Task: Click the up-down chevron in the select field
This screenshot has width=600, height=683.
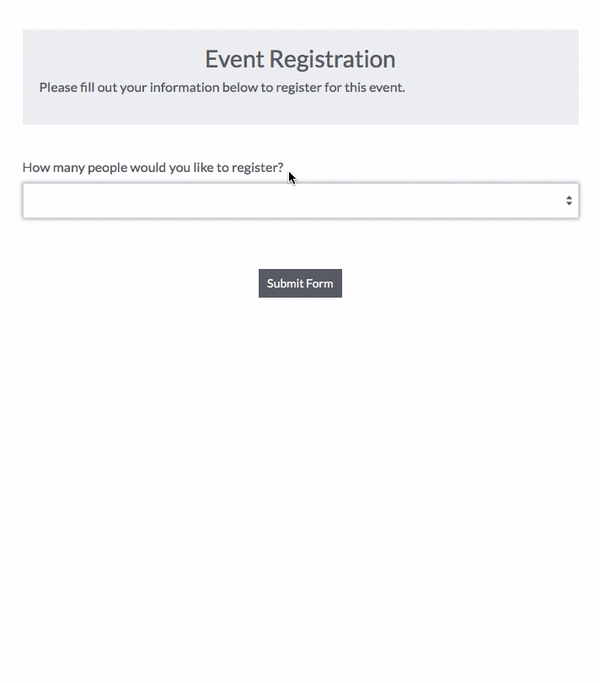Action: (x=569, y=200)
